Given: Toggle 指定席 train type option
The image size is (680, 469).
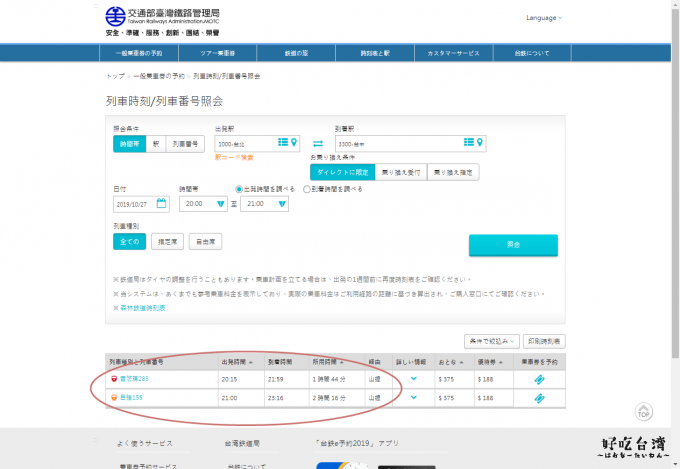Looking at the screenshot, I should pyautogui.click(x=168, y=242).
